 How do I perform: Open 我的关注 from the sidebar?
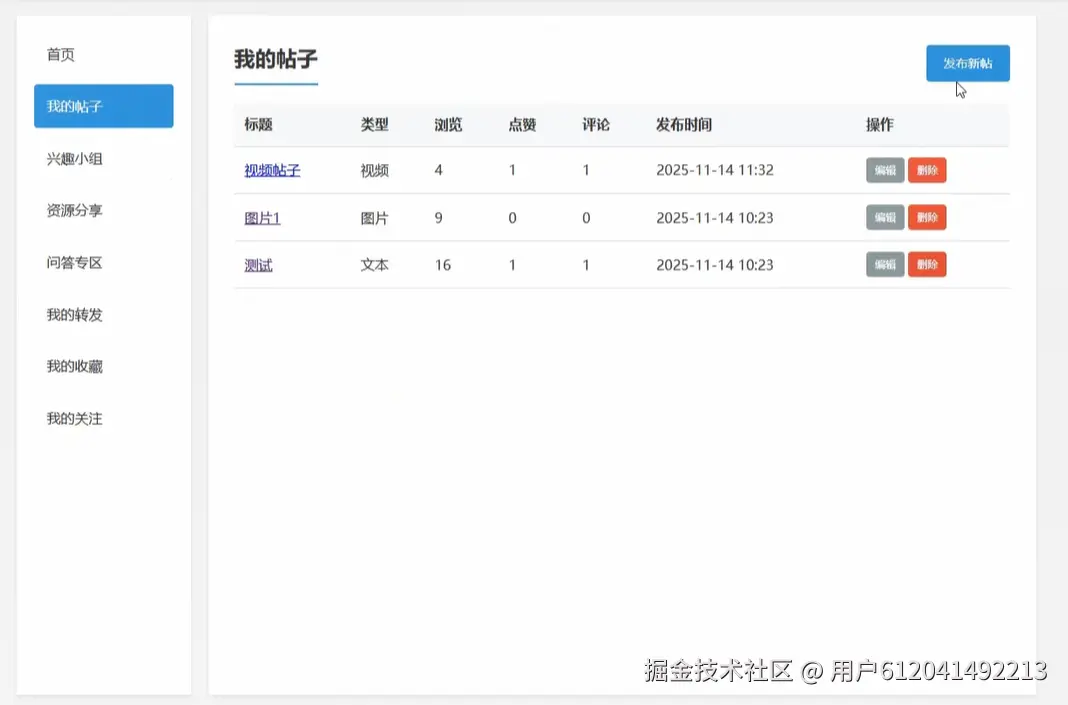point(74,418)
